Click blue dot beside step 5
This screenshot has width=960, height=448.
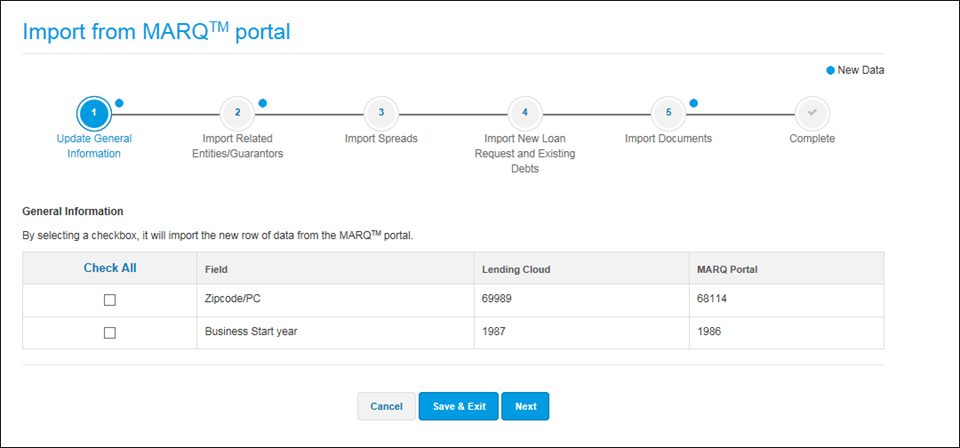[x=694, y=103]
